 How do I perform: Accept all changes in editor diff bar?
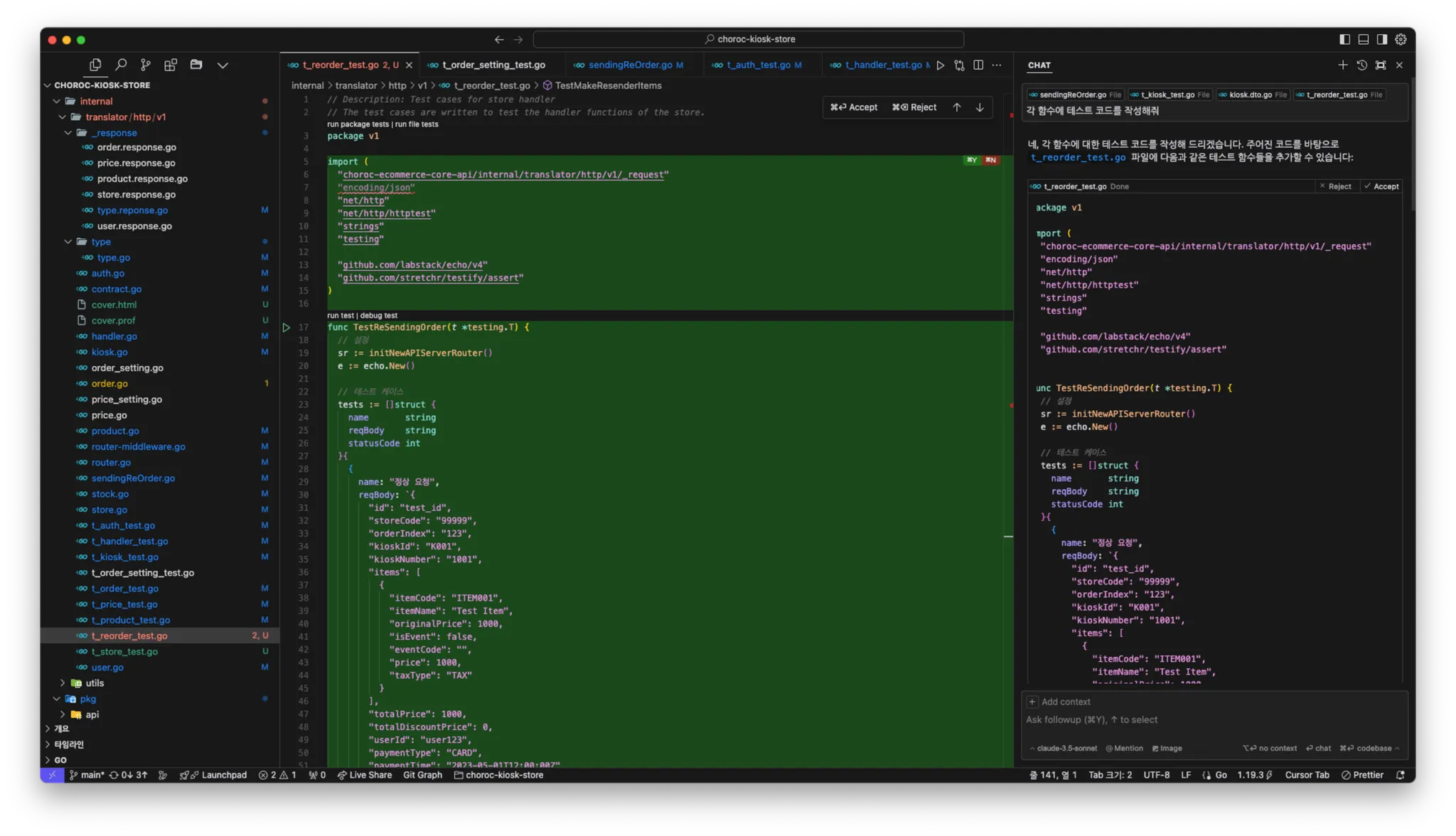[x=854, y=107]
